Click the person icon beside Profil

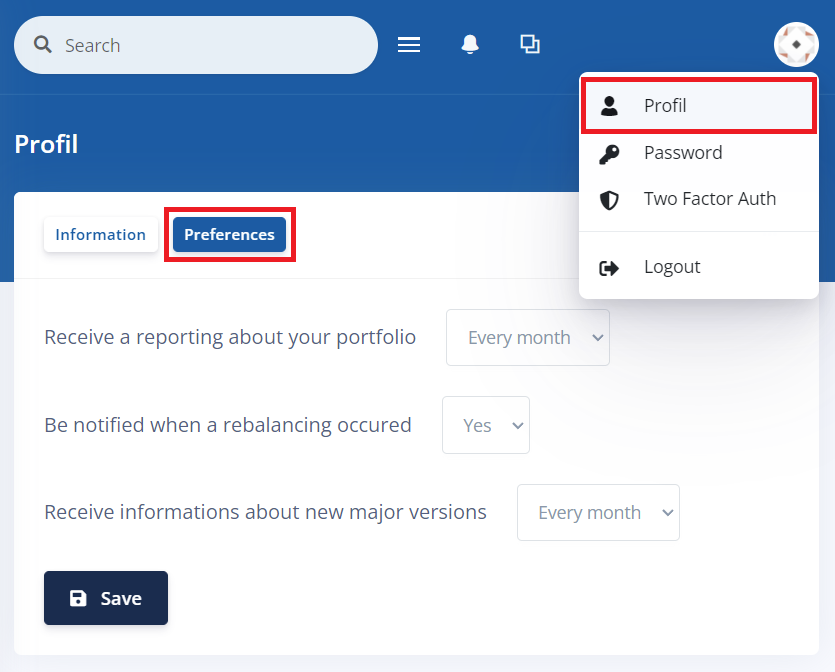pos(609,106)
